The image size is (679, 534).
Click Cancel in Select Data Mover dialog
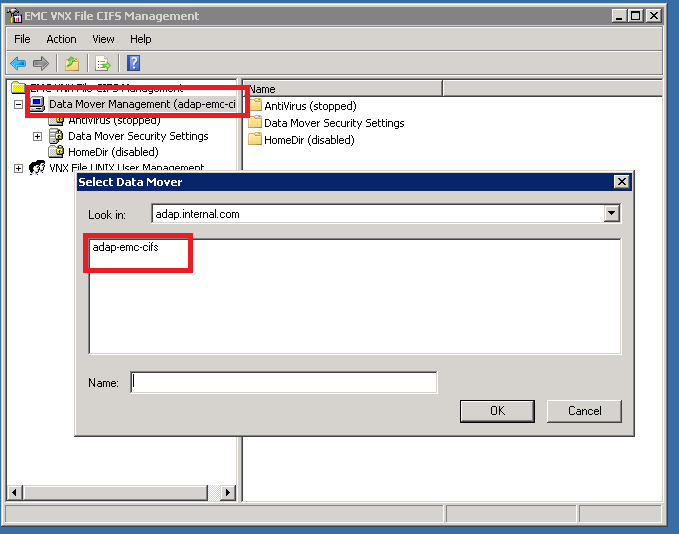[x=584, y=411]
